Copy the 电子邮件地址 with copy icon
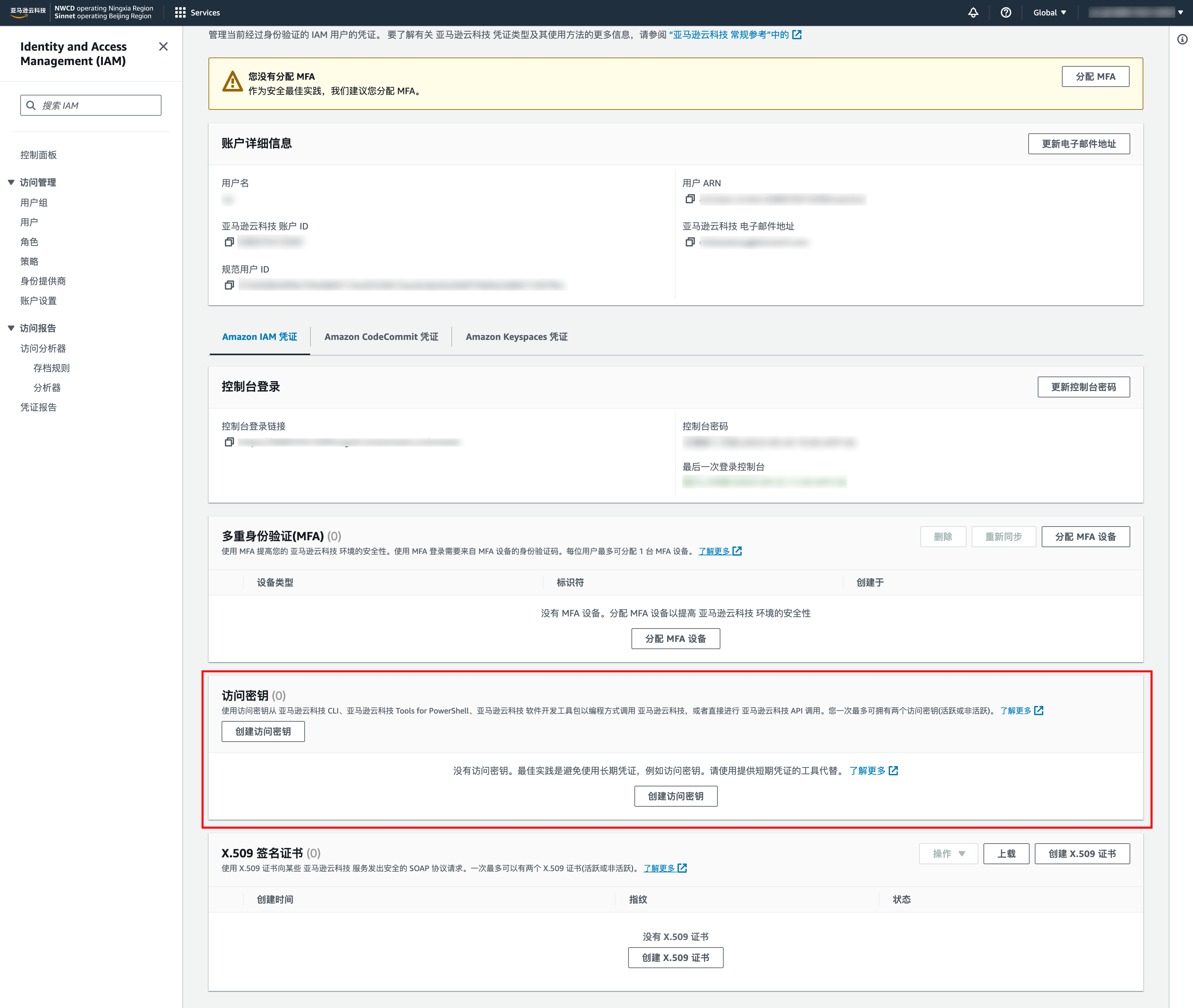The height and width of the screenshot is (1008, 1193). [x=690, y=242]
